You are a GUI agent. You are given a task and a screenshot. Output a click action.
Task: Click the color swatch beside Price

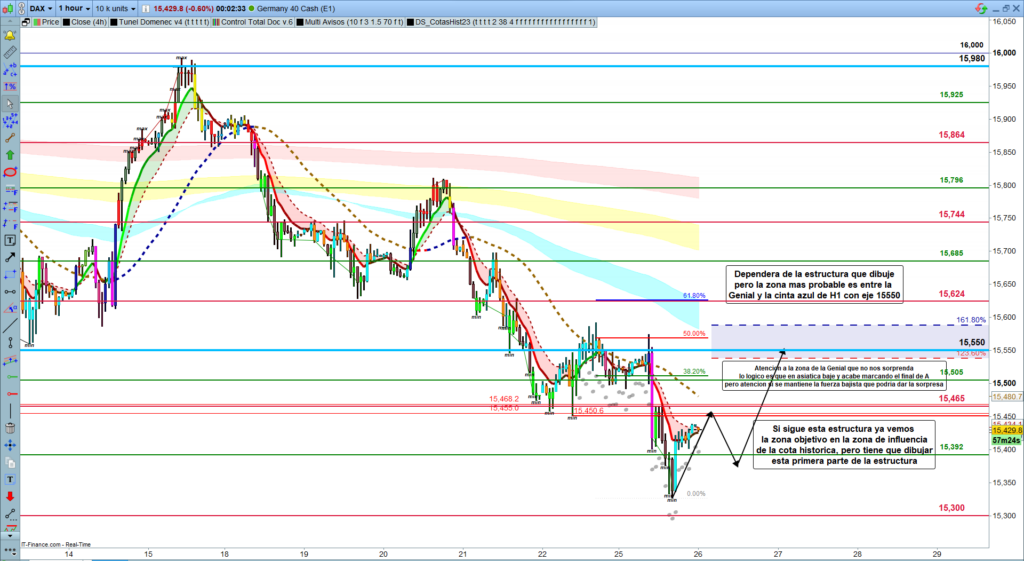click(x=35, y=20)
